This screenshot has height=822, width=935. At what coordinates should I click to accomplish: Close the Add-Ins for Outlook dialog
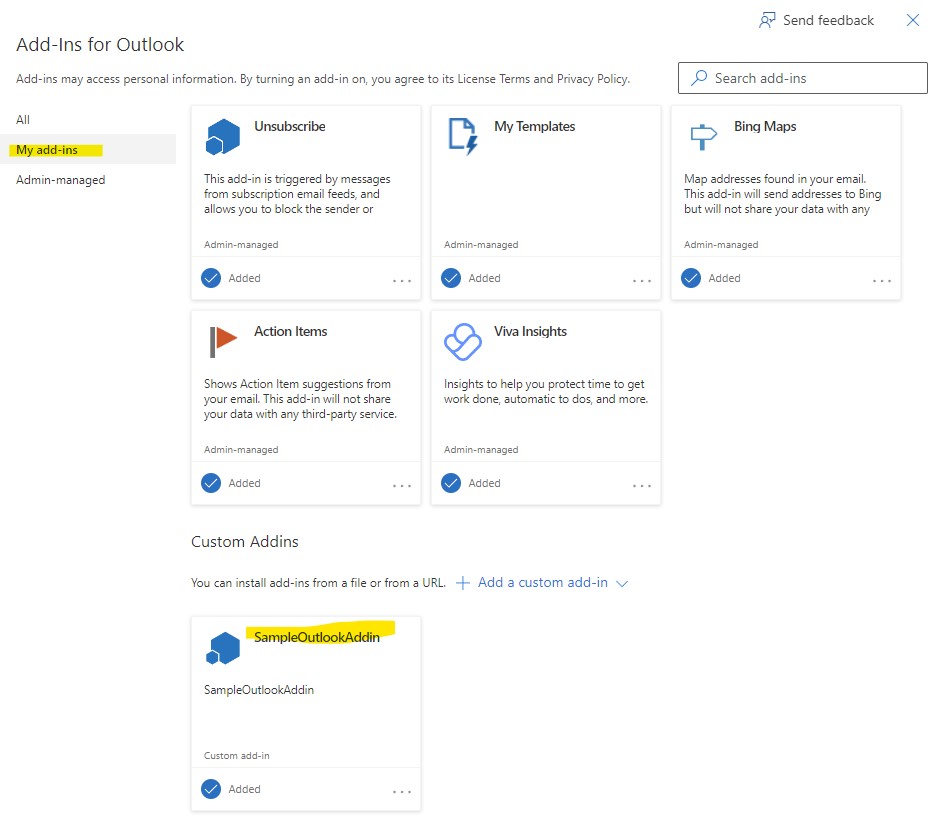click(913, 19)
